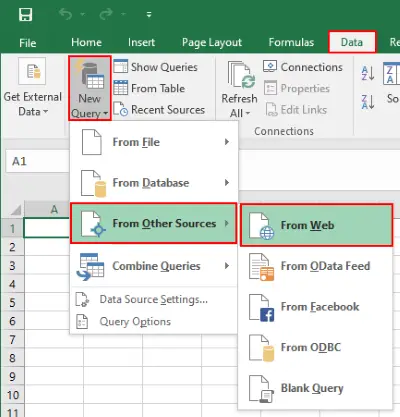
Task: Click the Recent Sources icon
Action: pyautogui.click(x=120, y=109)
